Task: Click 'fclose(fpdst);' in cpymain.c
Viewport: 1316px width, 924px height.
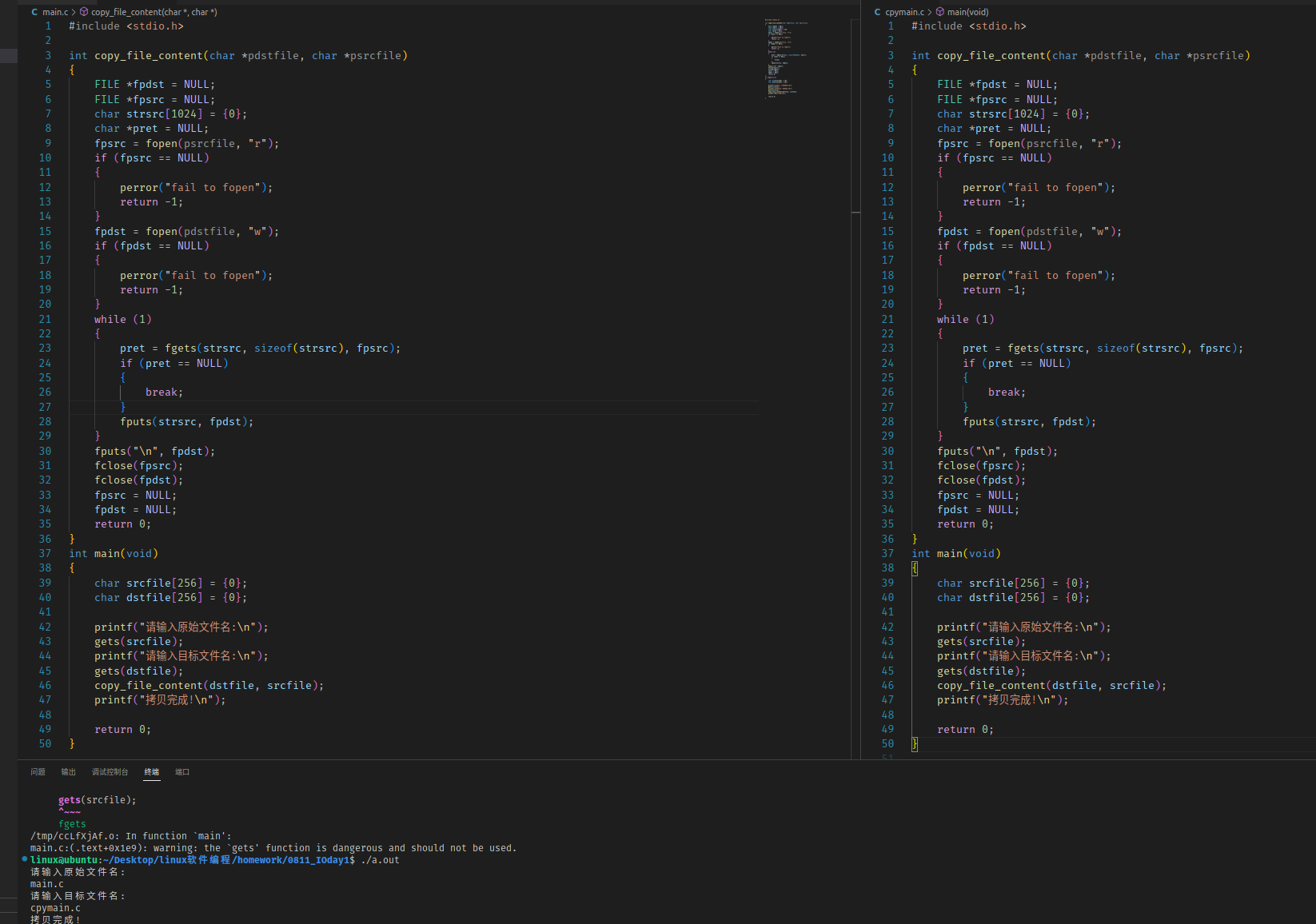Action: (982, 480)
